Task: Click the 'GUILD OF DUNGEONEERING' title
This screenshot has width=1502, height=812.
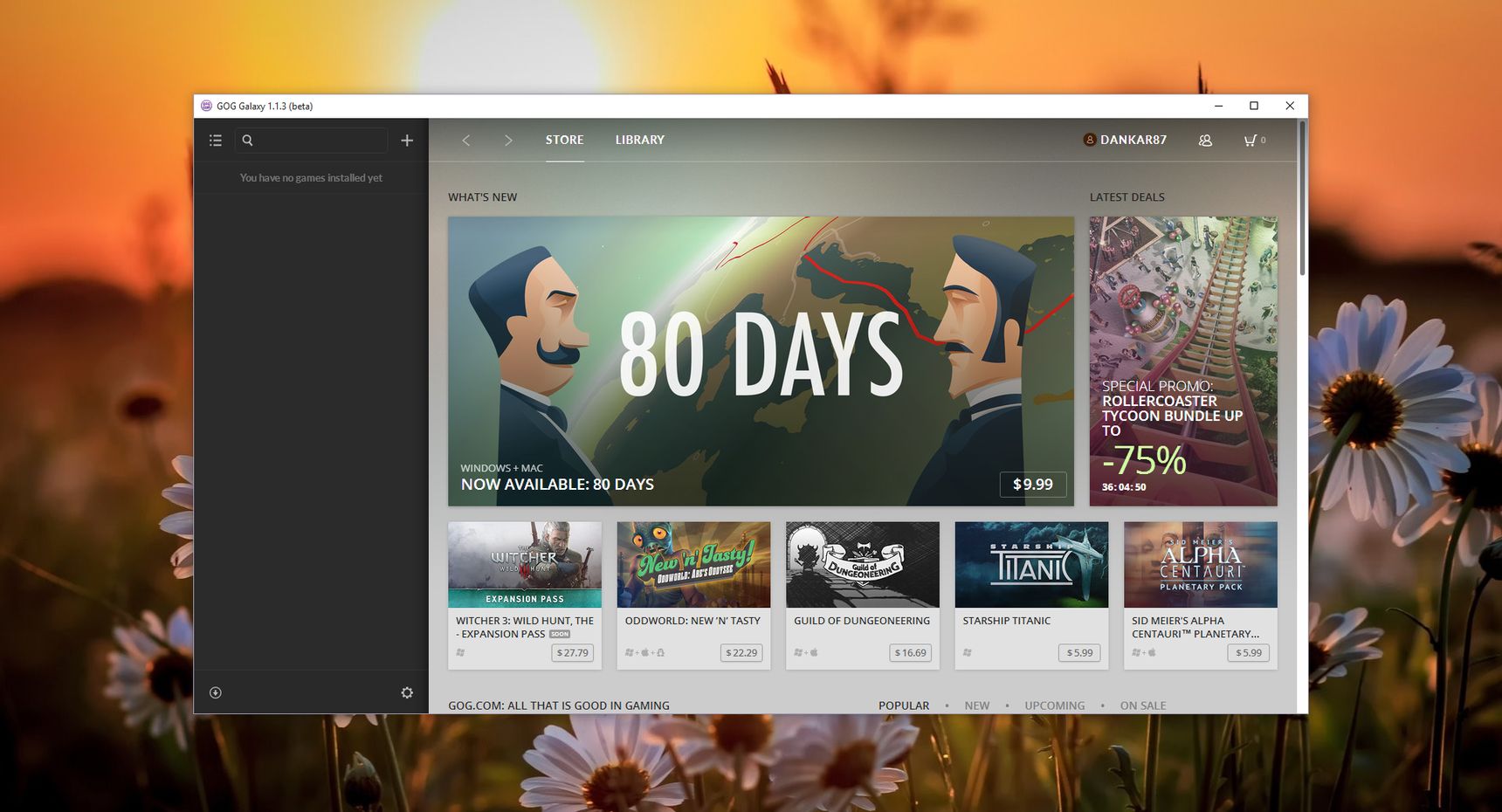Action: click(862, 621)
